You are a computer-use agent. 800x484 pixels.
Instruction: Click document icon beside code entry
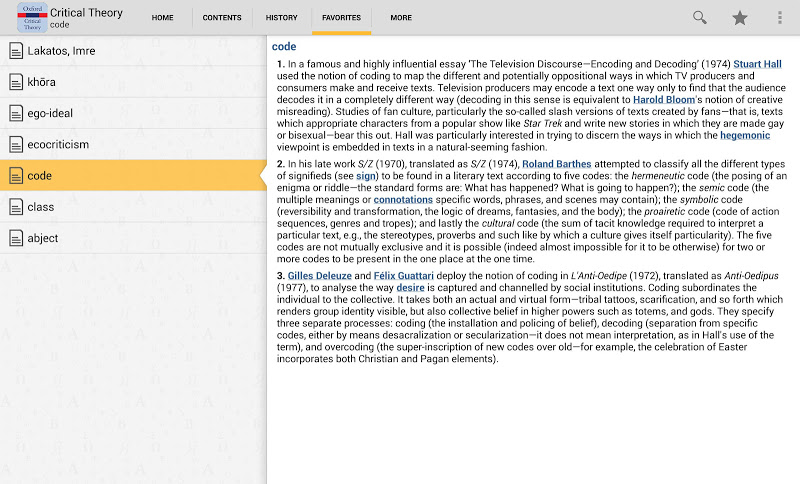click(x=16, y=175)
